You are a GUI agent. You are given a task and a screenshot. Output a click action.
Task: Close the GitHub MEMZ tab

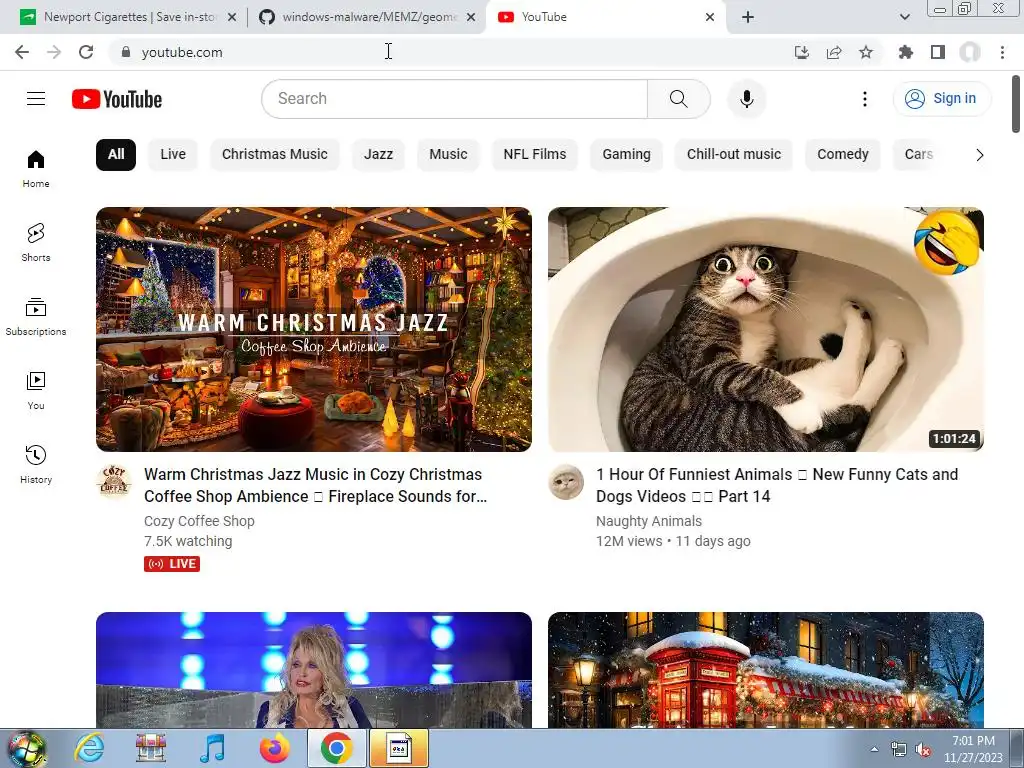click(471, 17)
